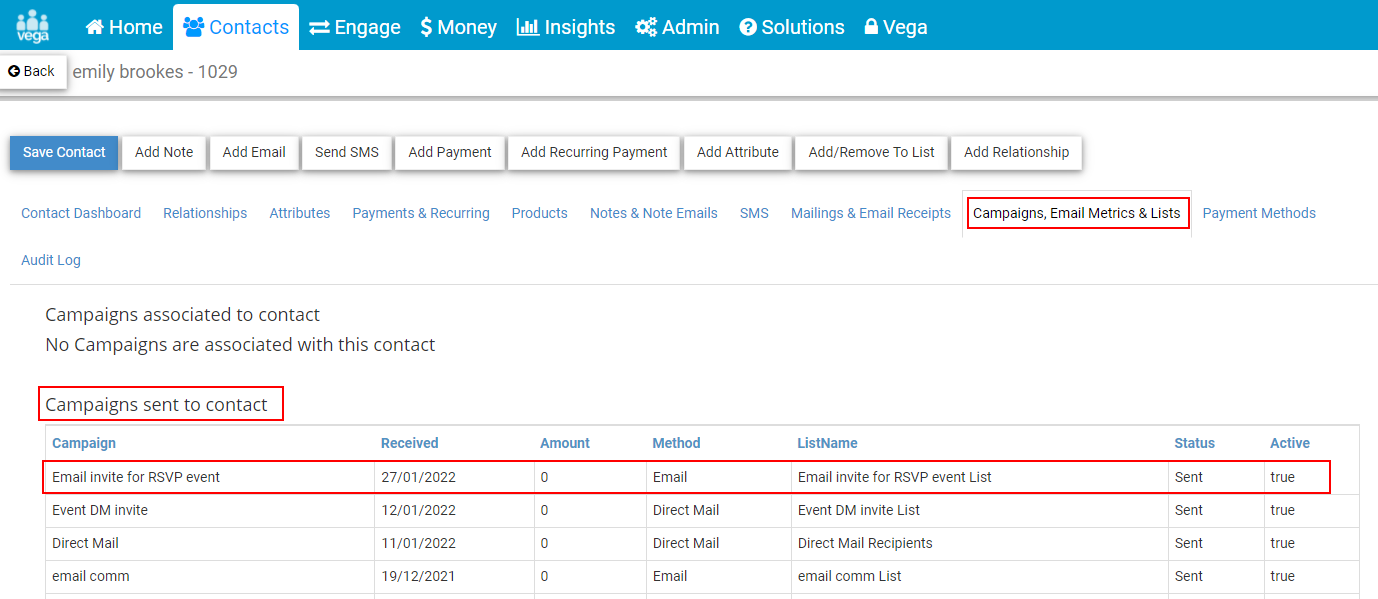Viewport: 1378px width, 599px height.
Task: Click the Add Note button
Action: point(164,152)
